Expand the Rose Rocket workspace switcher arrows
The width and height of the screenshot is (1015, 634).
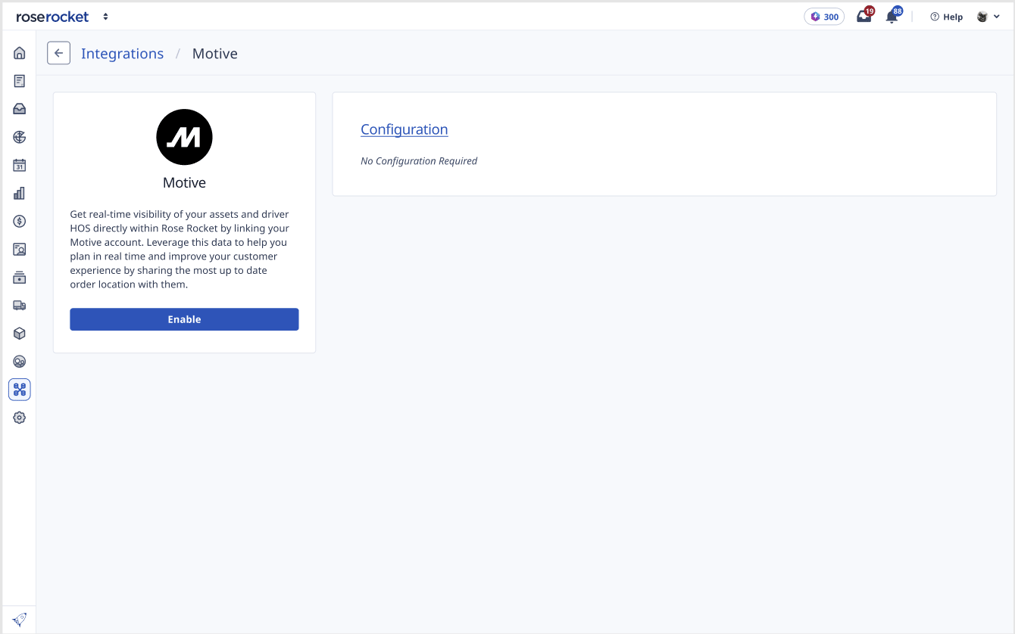[106, 17]
